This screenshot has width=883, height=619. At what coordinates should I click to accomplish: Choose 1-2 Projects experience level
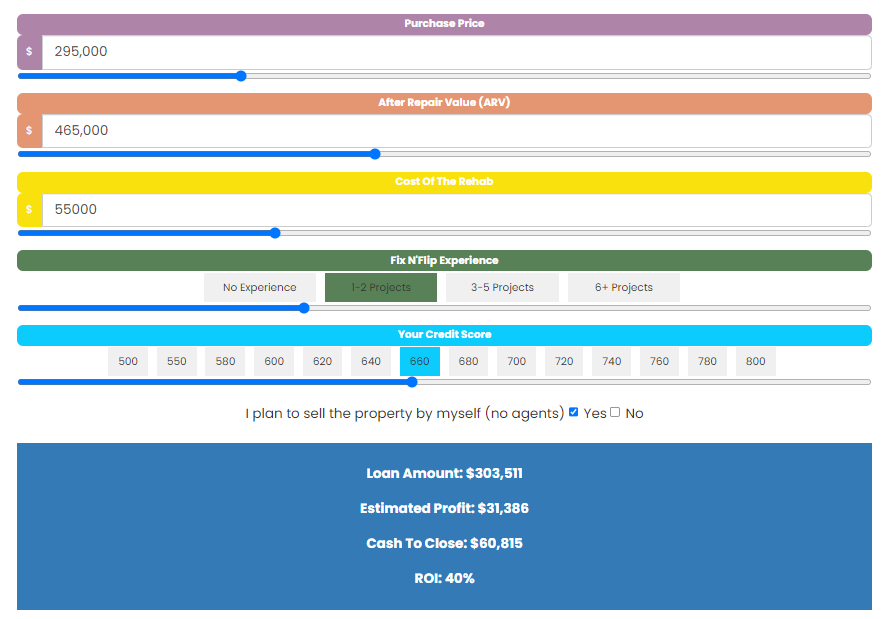[x=381, y=288]
